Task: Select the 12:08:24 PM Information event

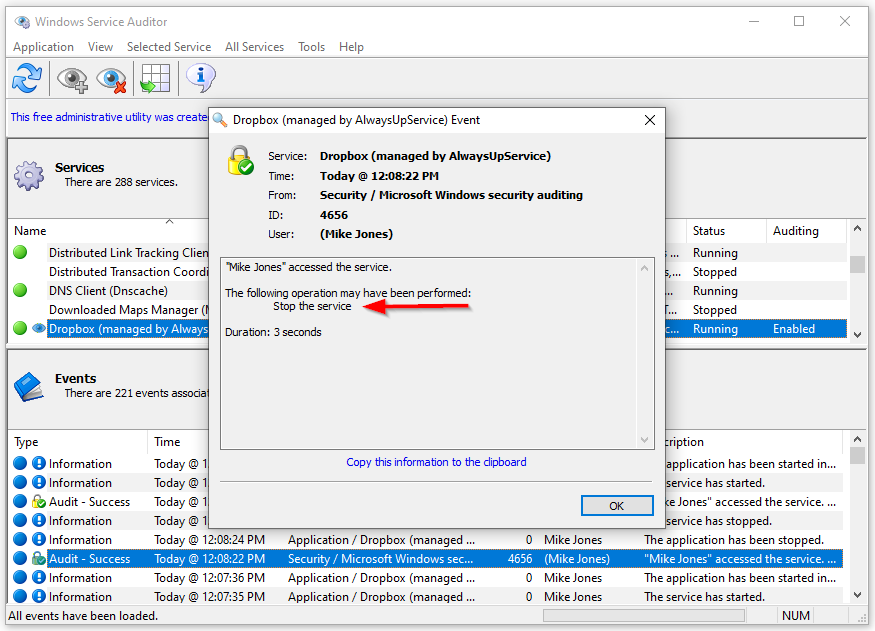Action: coord(427,540)
